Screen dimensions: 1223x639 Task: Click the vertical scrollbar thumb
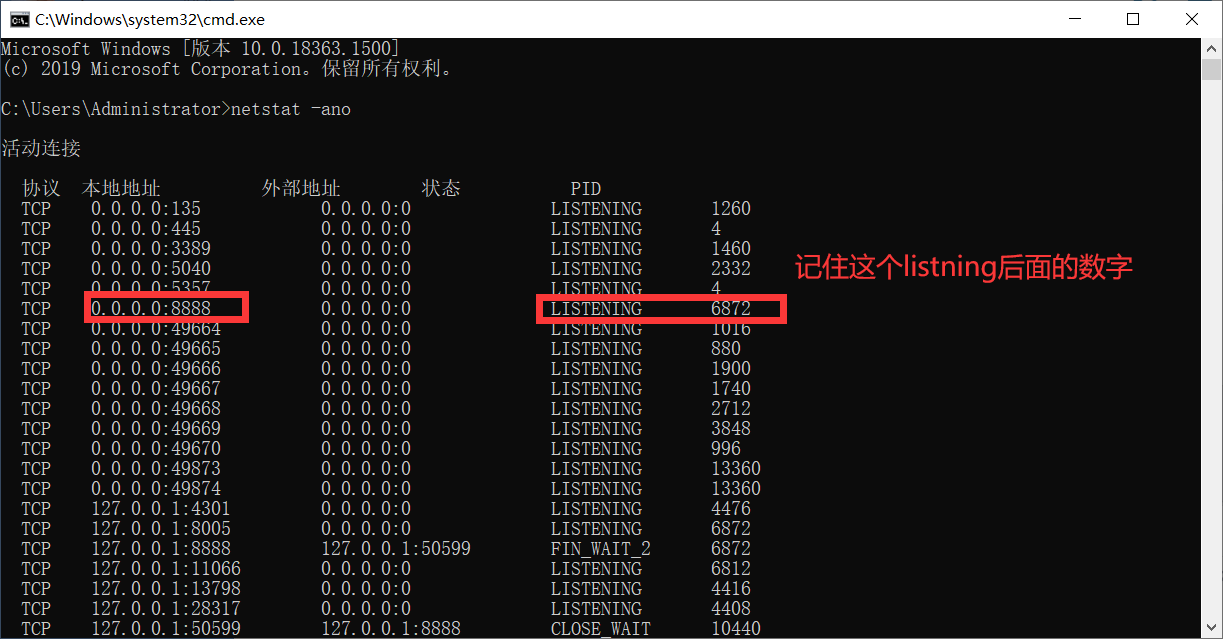pyautogui.click(x=1212, y=69)
